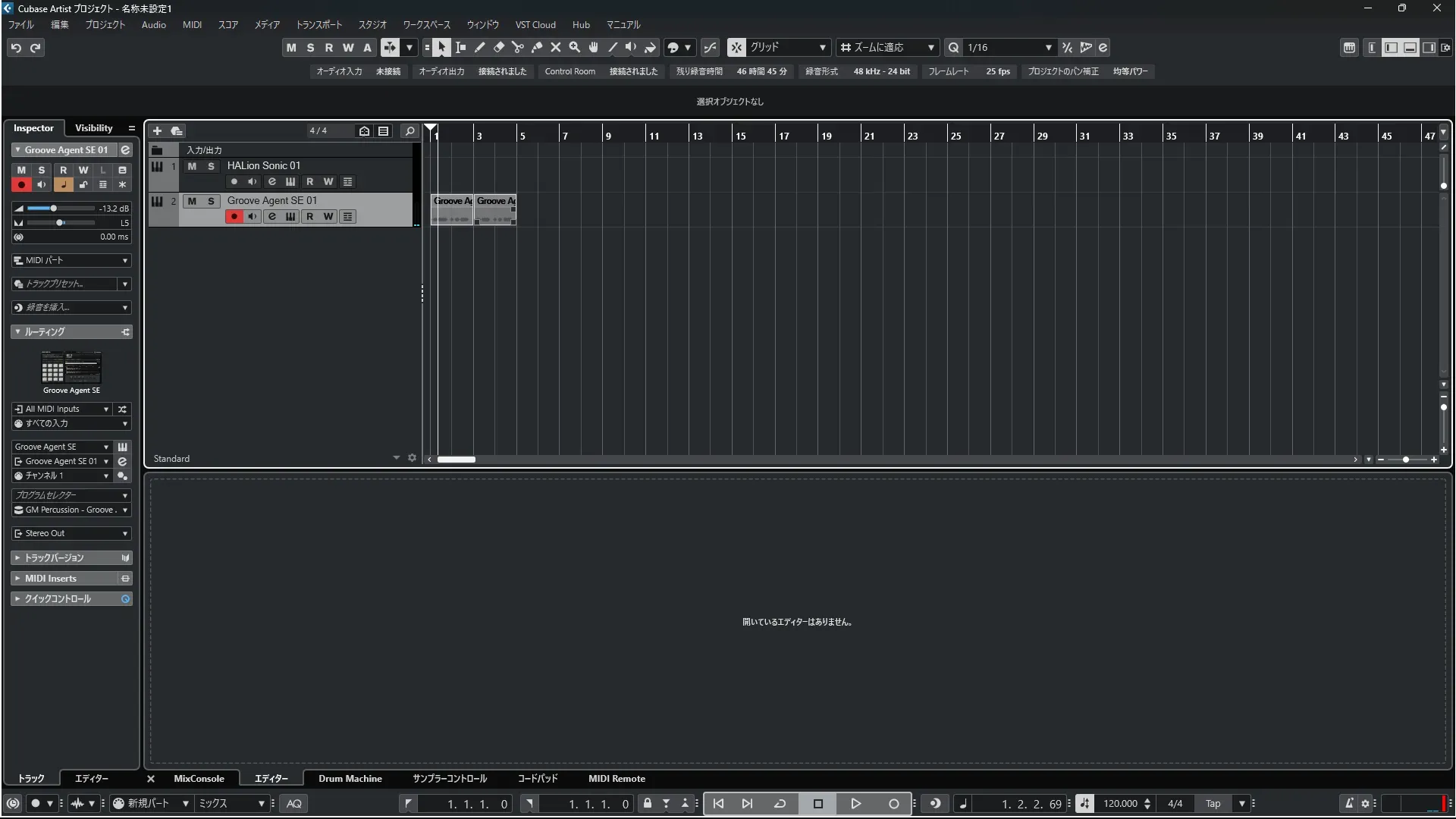Switch to the MixConsole tab
The image size is (1456, 819).
pos(199,779)
